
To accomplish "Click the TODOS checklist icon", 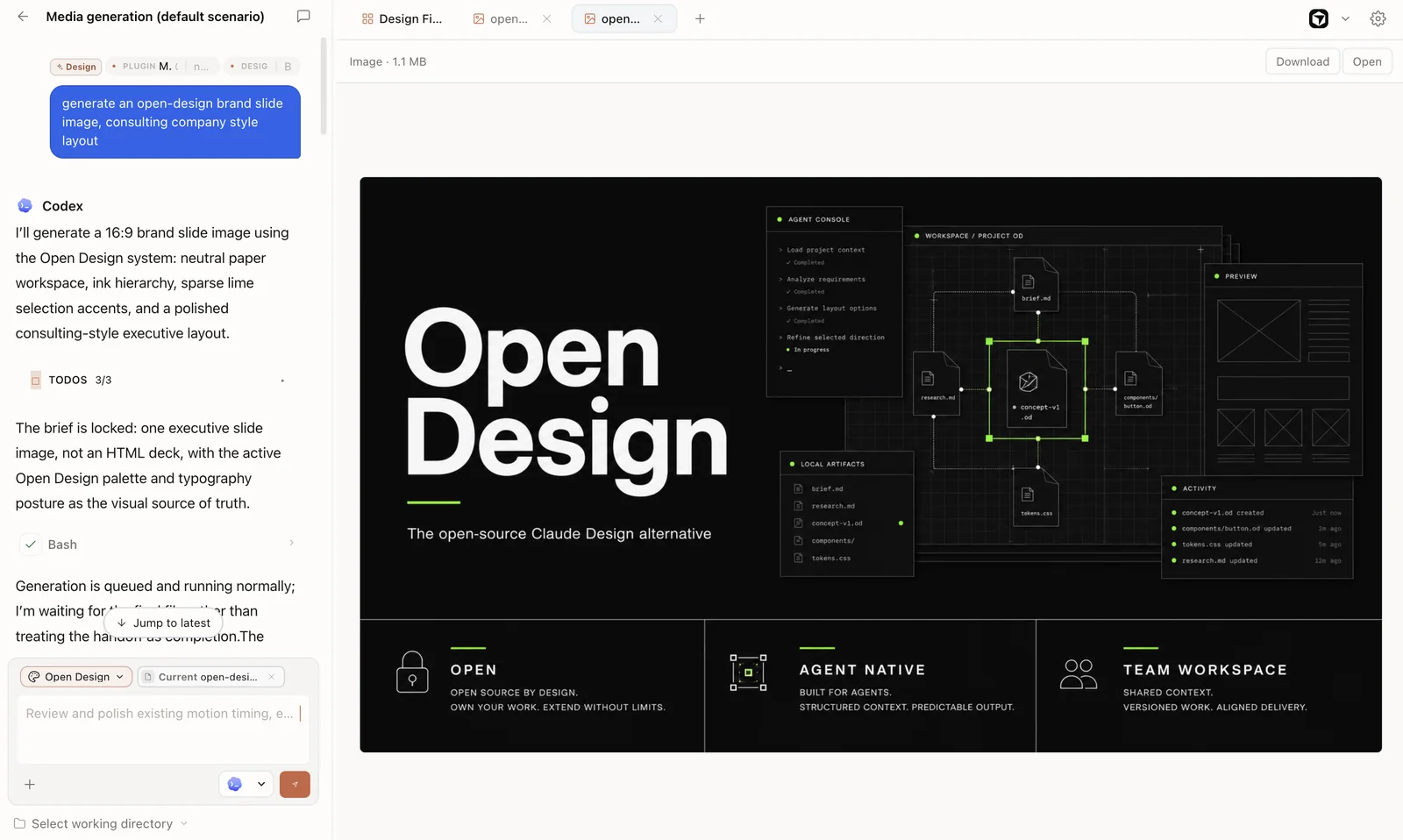I will tap(36, 381).
